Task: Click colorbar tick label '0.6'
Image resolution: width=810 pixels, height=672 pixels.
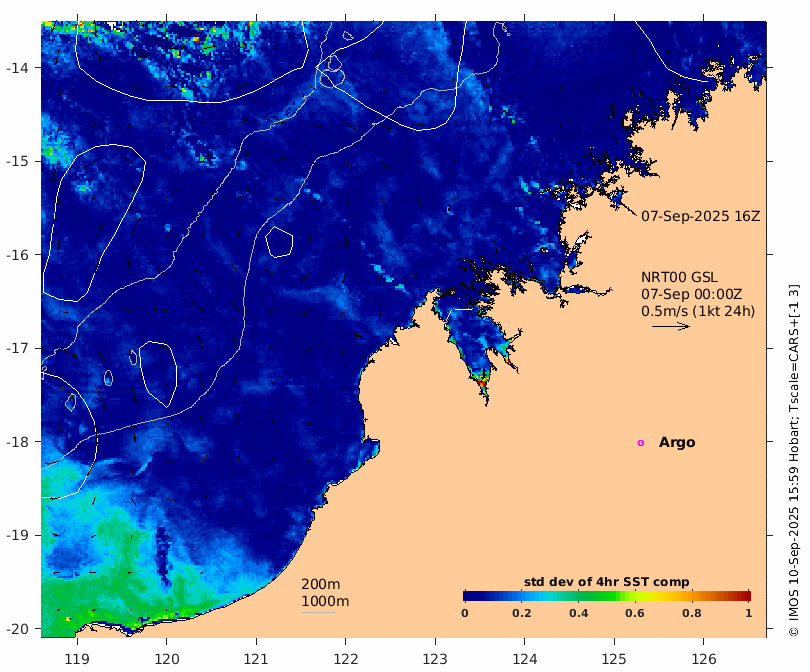Action: [634, 613]
